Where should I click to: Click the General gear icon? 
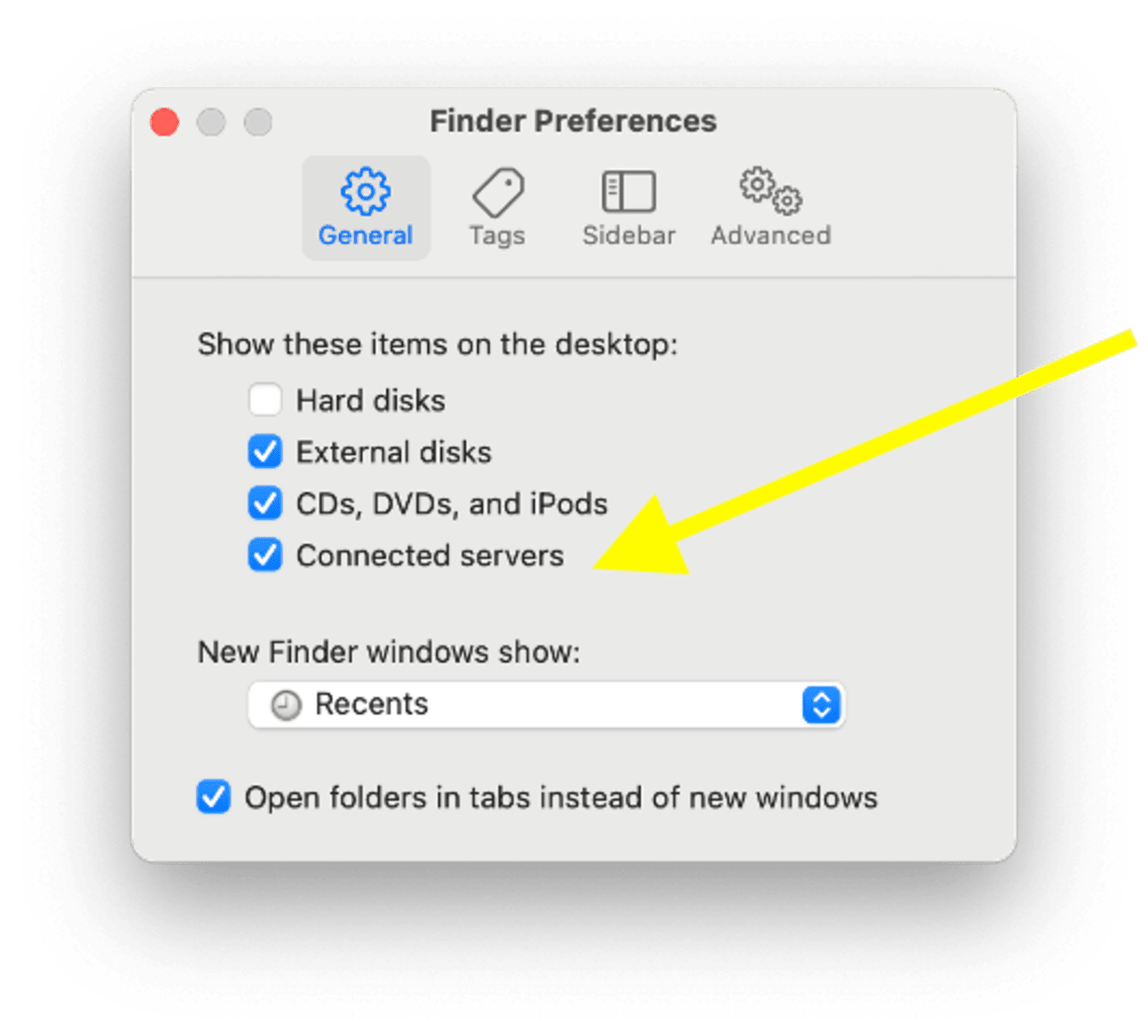(365, 191)
